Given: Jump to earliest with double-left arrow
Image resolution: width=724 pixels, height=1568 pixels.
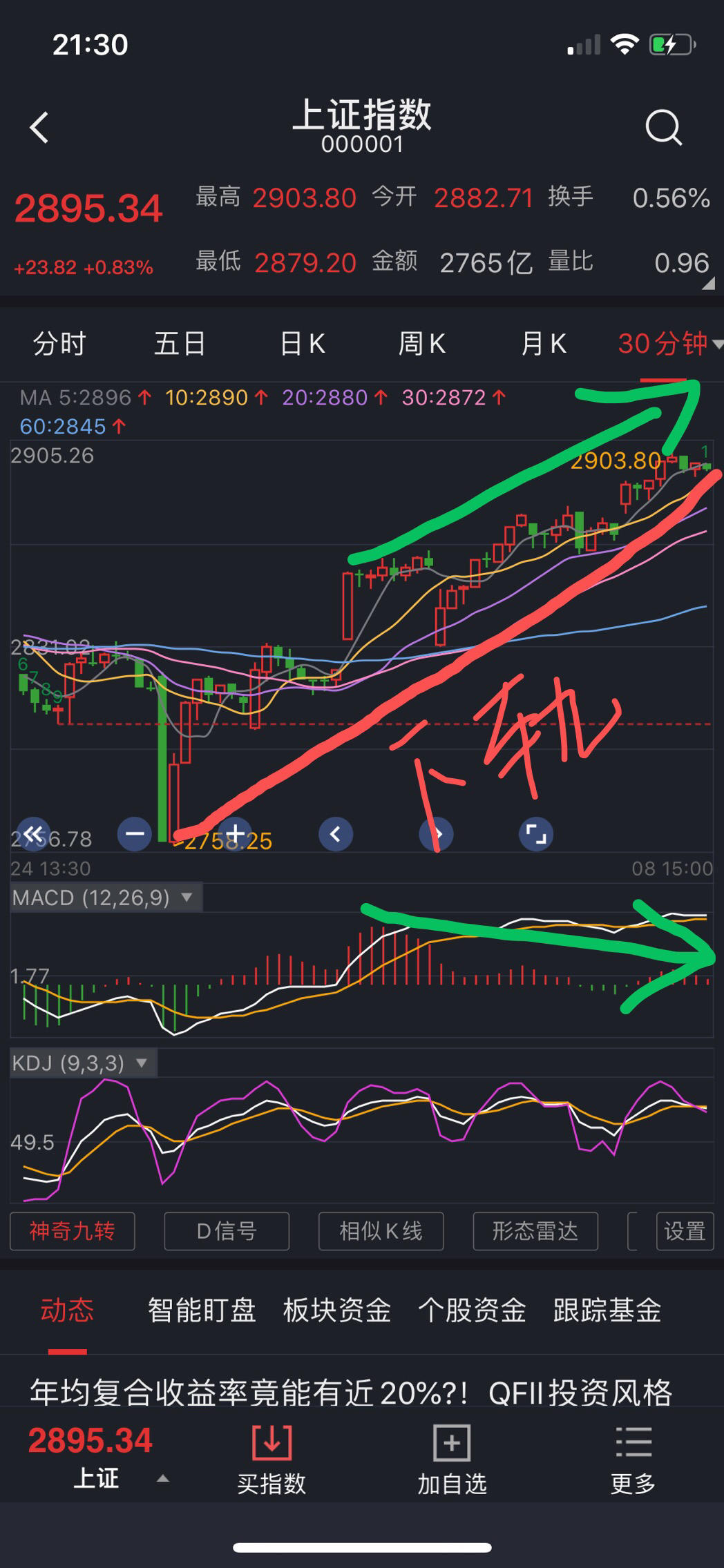Looking at the screenshot, I should click(33, 834).
